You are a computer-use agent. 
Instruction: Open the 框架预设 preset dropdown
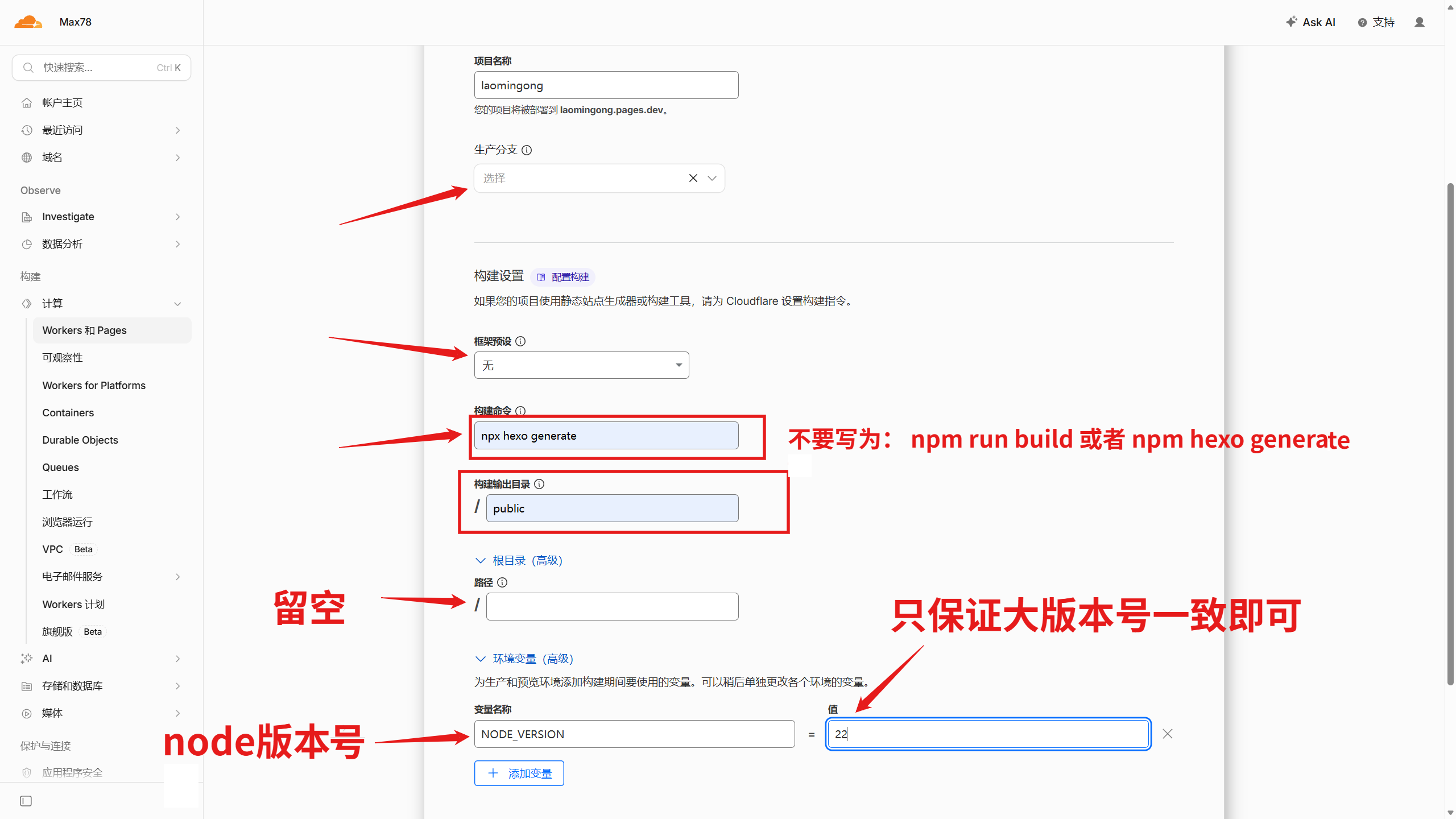pos(581,365)
